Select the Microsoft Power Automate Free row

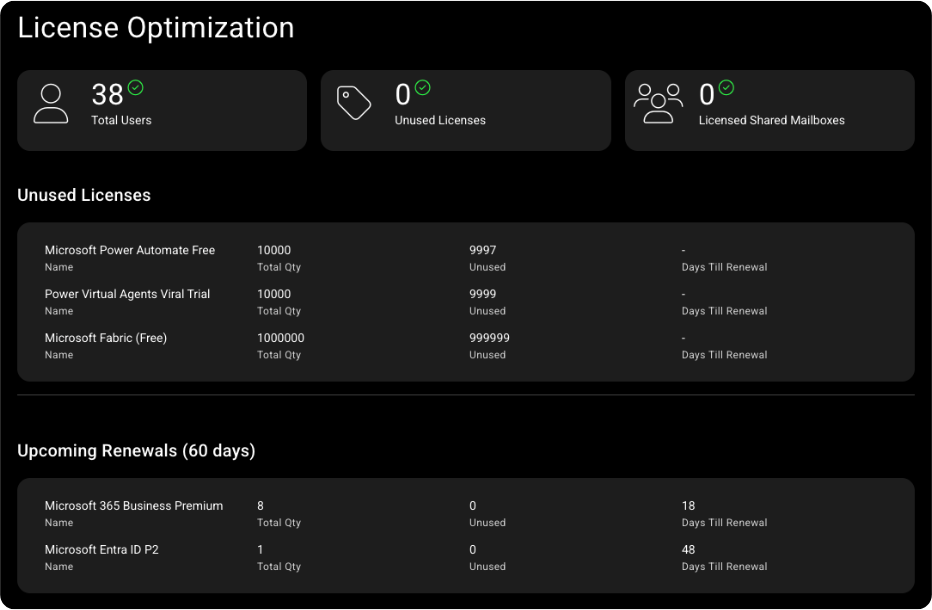[130, 250]
